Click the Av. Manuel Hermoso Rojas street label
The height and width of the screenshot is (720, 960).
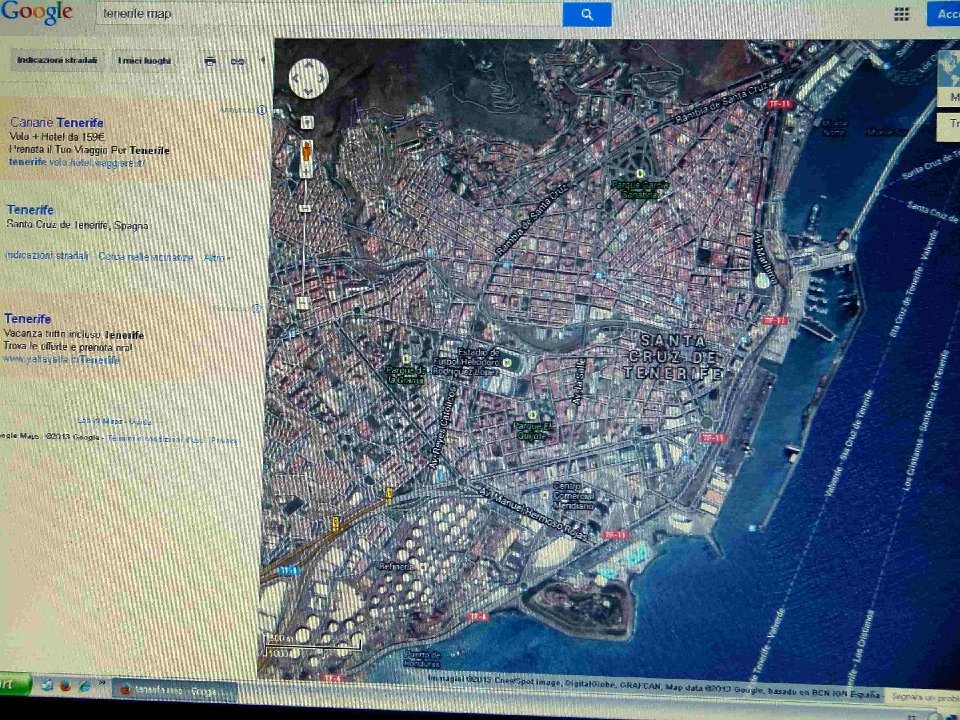point(534,514)
